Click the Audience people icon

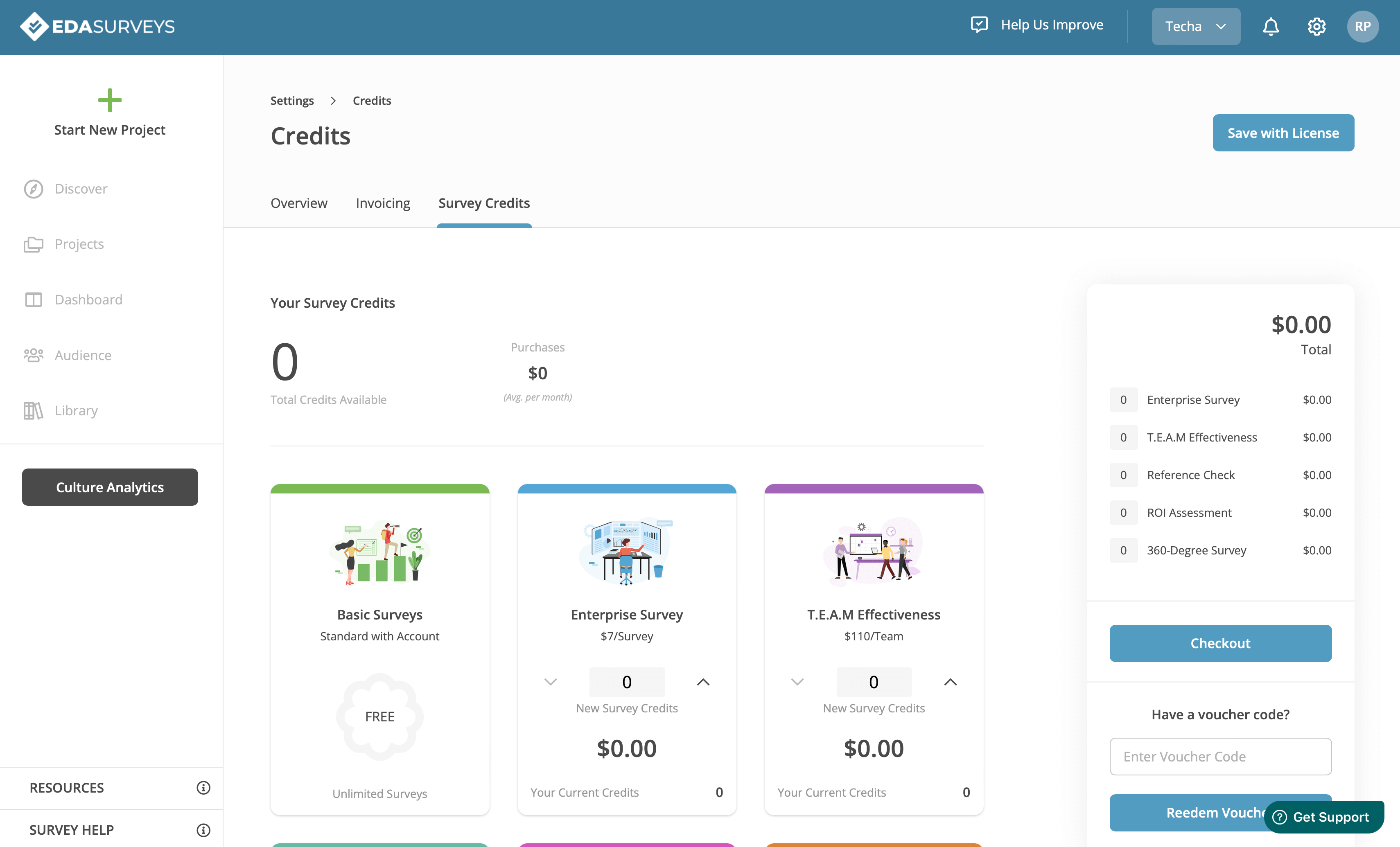[34, 355]
